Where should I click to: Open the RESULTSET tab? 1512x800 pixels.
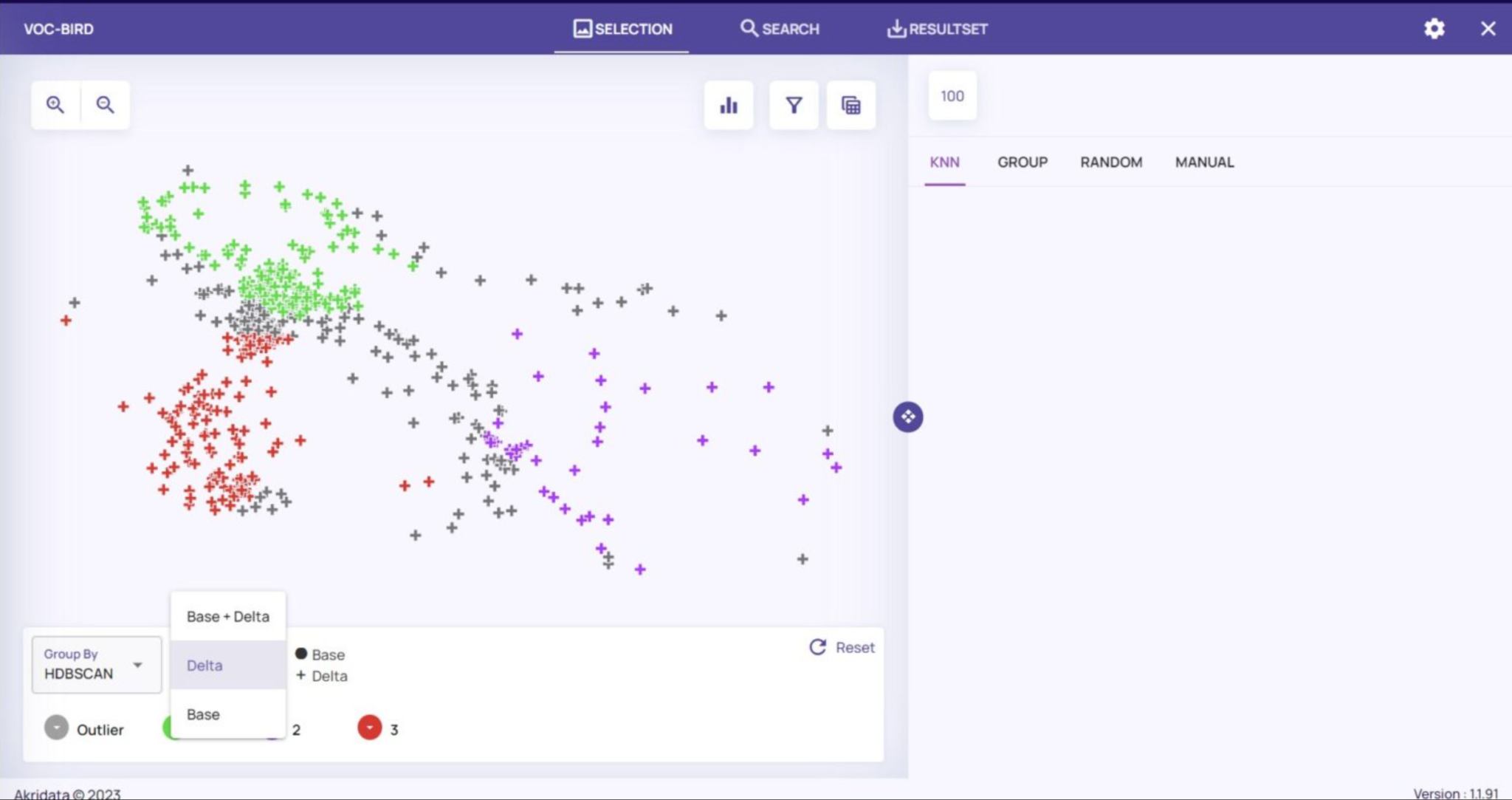click(x=937, y=29)
